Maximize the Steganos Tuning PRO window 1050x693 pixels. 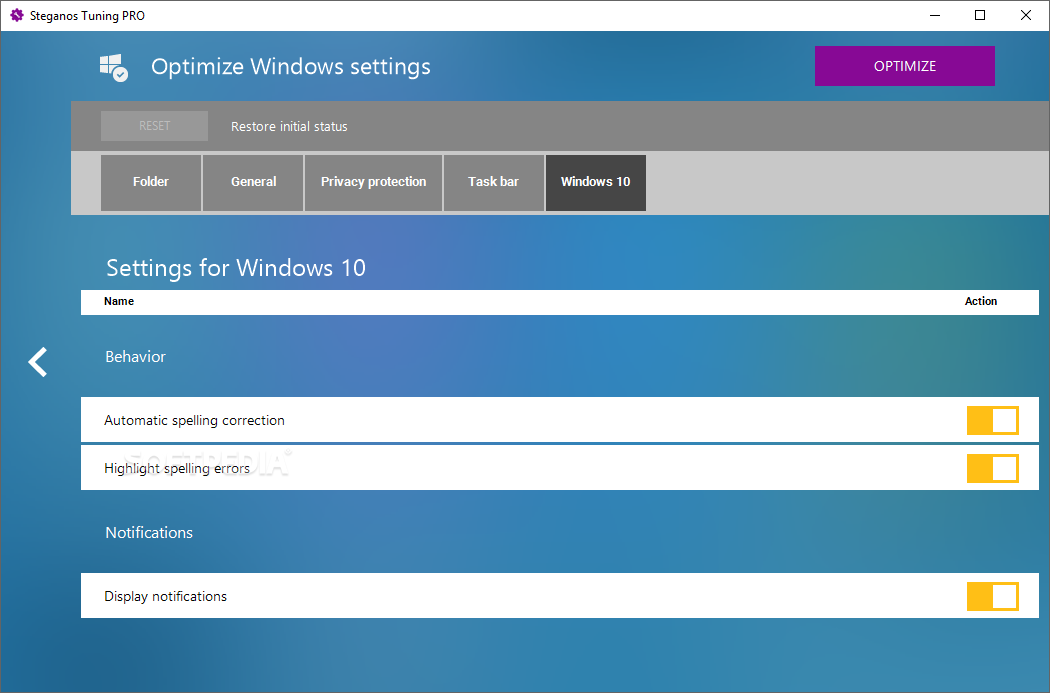click(x=980, y=15)
